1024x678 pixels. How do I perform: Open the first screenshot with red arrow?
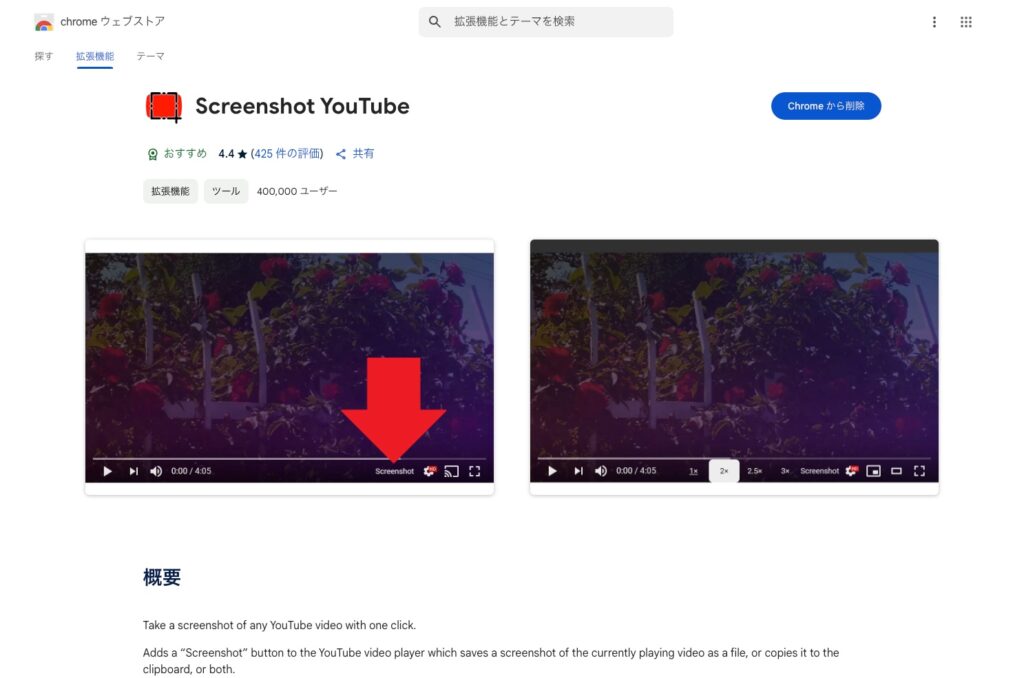pyautogui.click(x=289, y=367)
